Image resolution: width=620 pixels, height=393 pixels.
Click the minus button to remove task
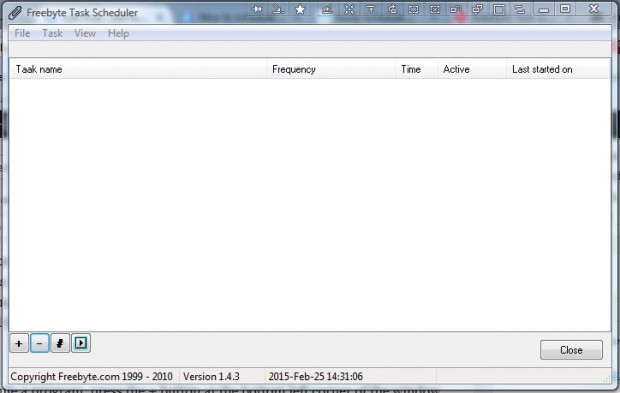point(40,343)
